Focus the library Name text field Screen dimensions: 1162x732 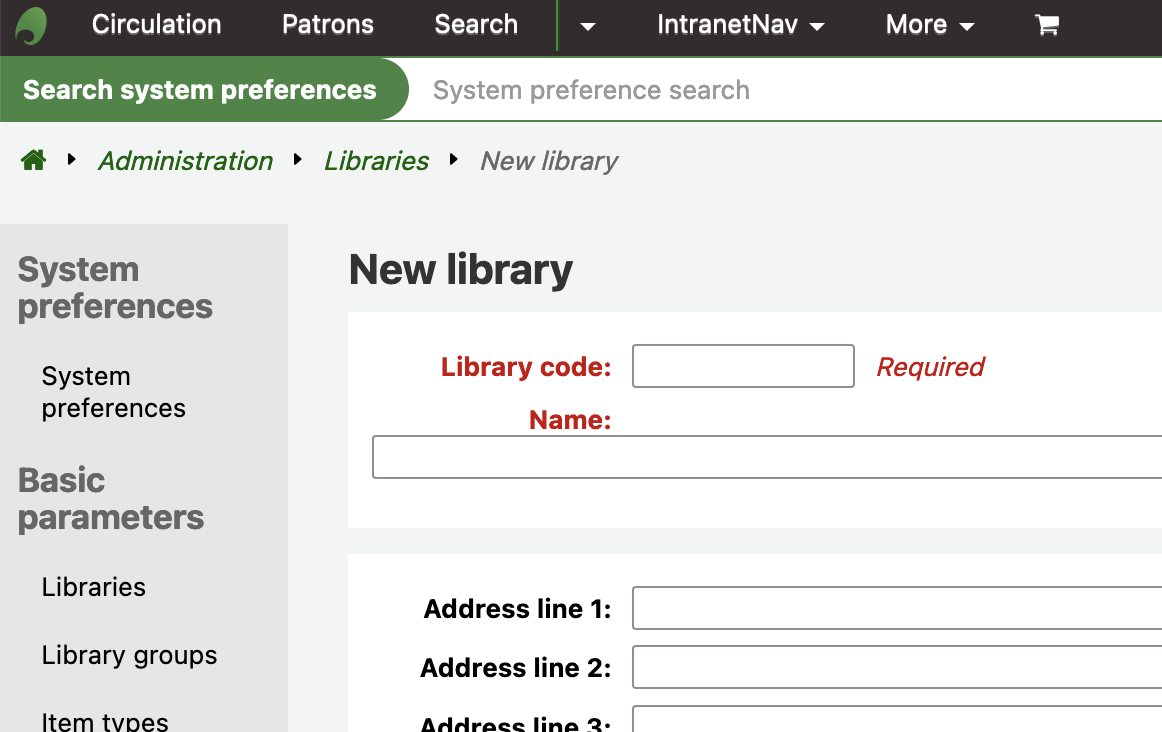[x=766, y=457]
